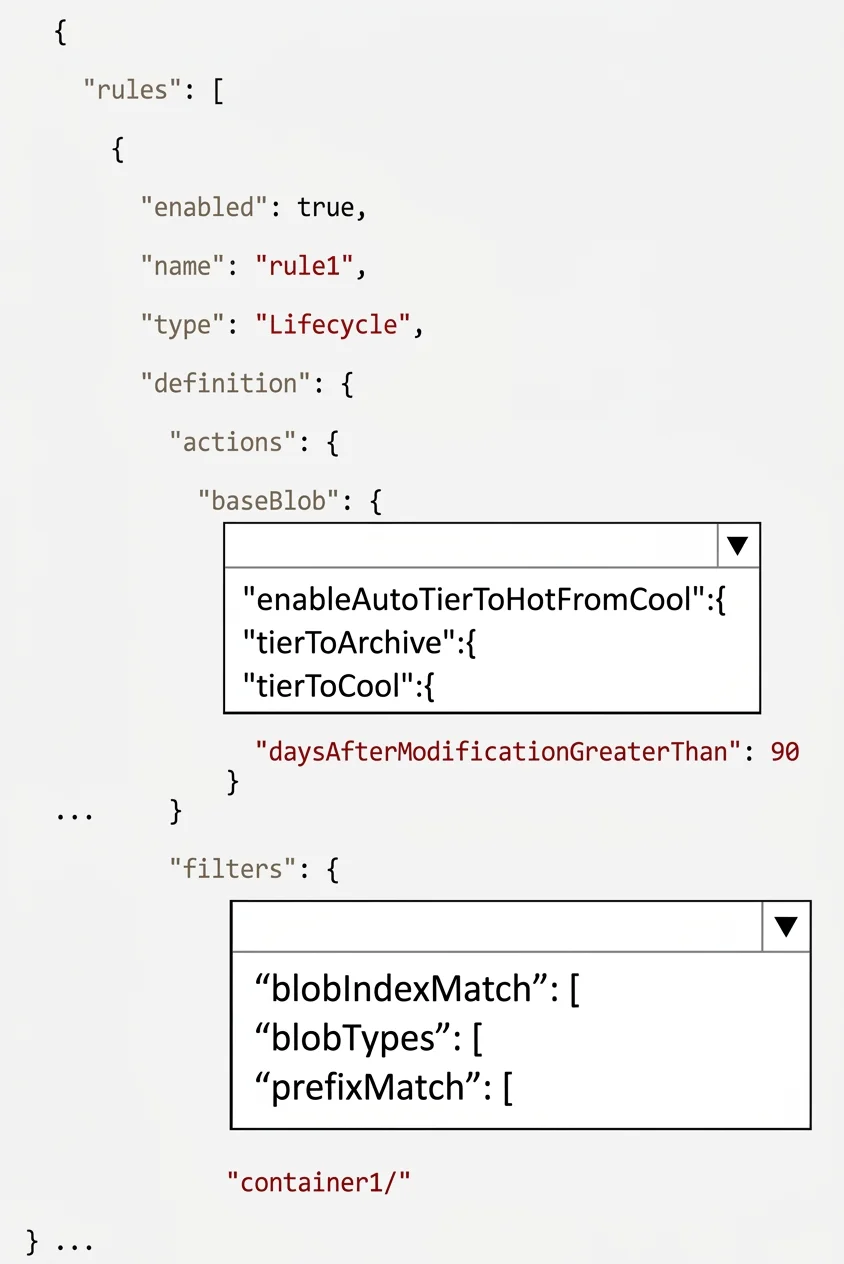Click the empty selection field below baseBlob
Viewport: 844px width, 1264px height.
click(471, 546)
